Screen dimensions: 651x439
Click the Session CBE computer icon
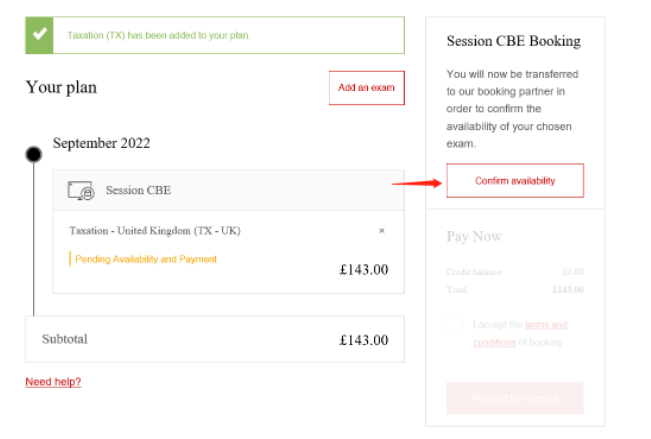click(x=81, y=190)
